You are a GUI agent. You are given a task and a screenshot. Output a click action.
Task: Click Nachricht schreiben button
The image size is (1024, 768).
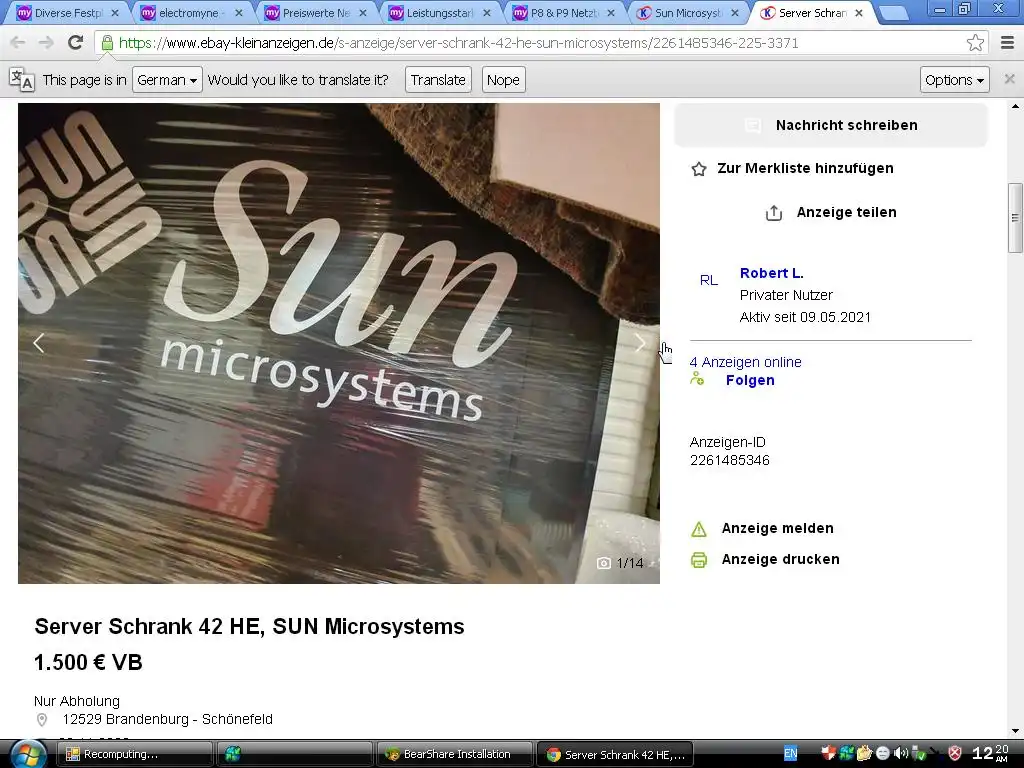click(x=831, y=125)
